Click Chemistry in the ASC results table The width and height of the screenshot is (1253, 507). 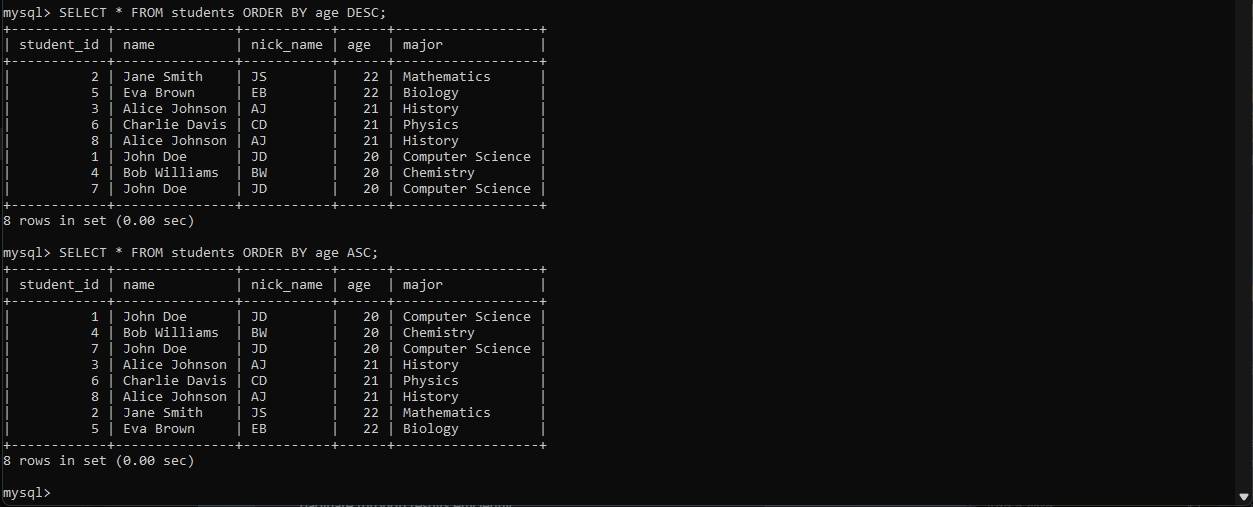click(x=438, y=333)
